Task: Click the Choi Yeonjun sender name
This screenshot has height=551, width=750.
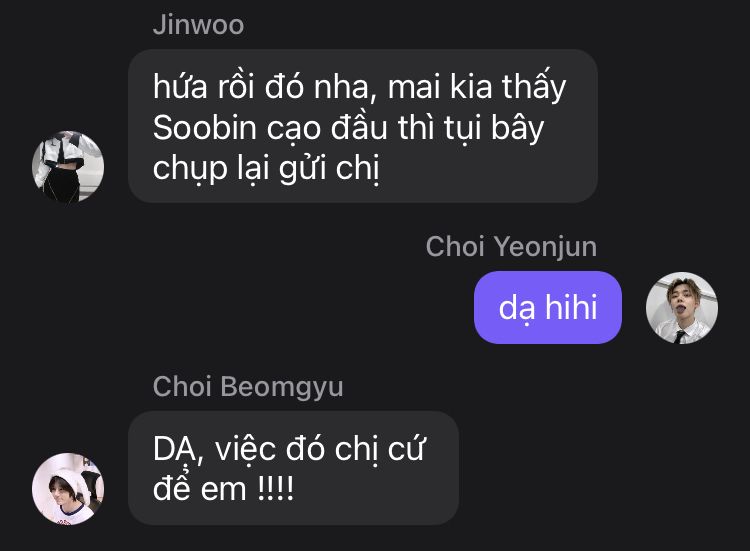Action: [x=511, y=247]
